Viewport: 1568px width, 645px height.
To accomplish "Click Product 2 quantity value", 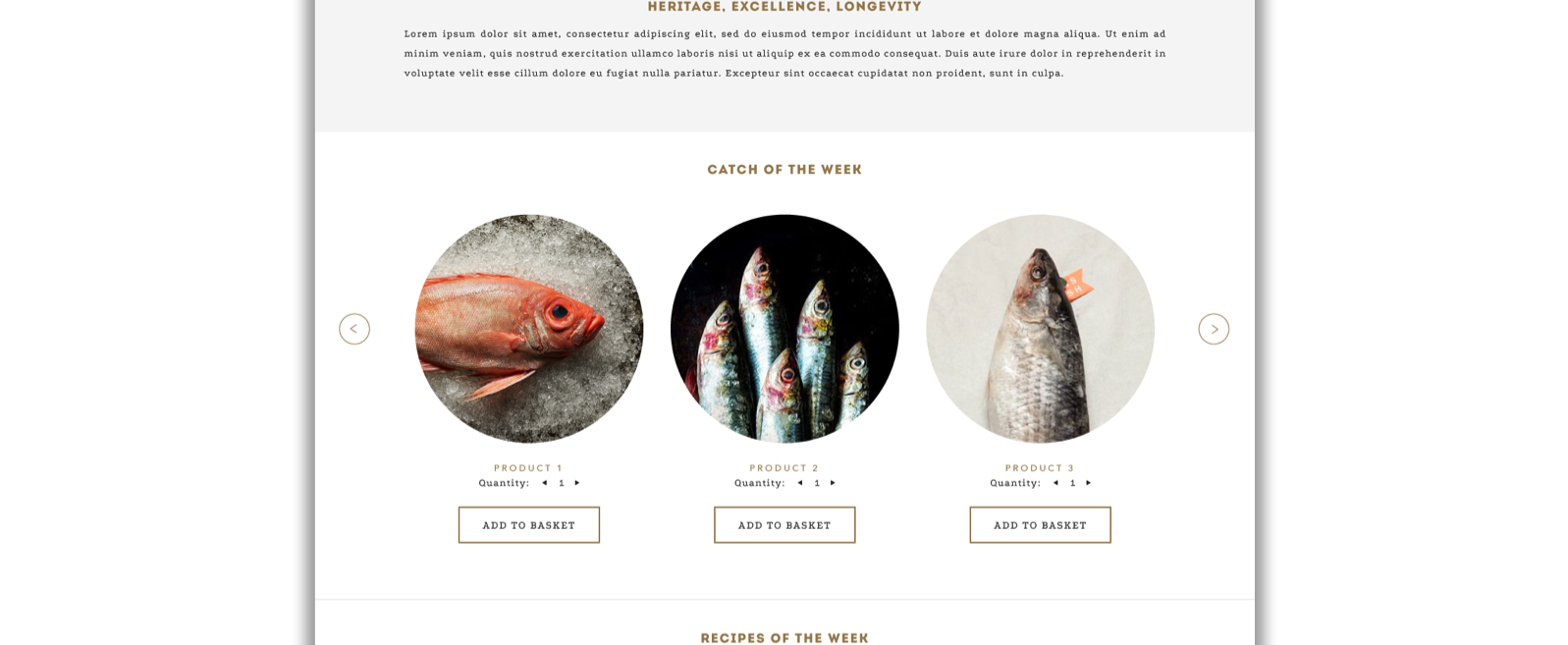I will coord(817,483).
